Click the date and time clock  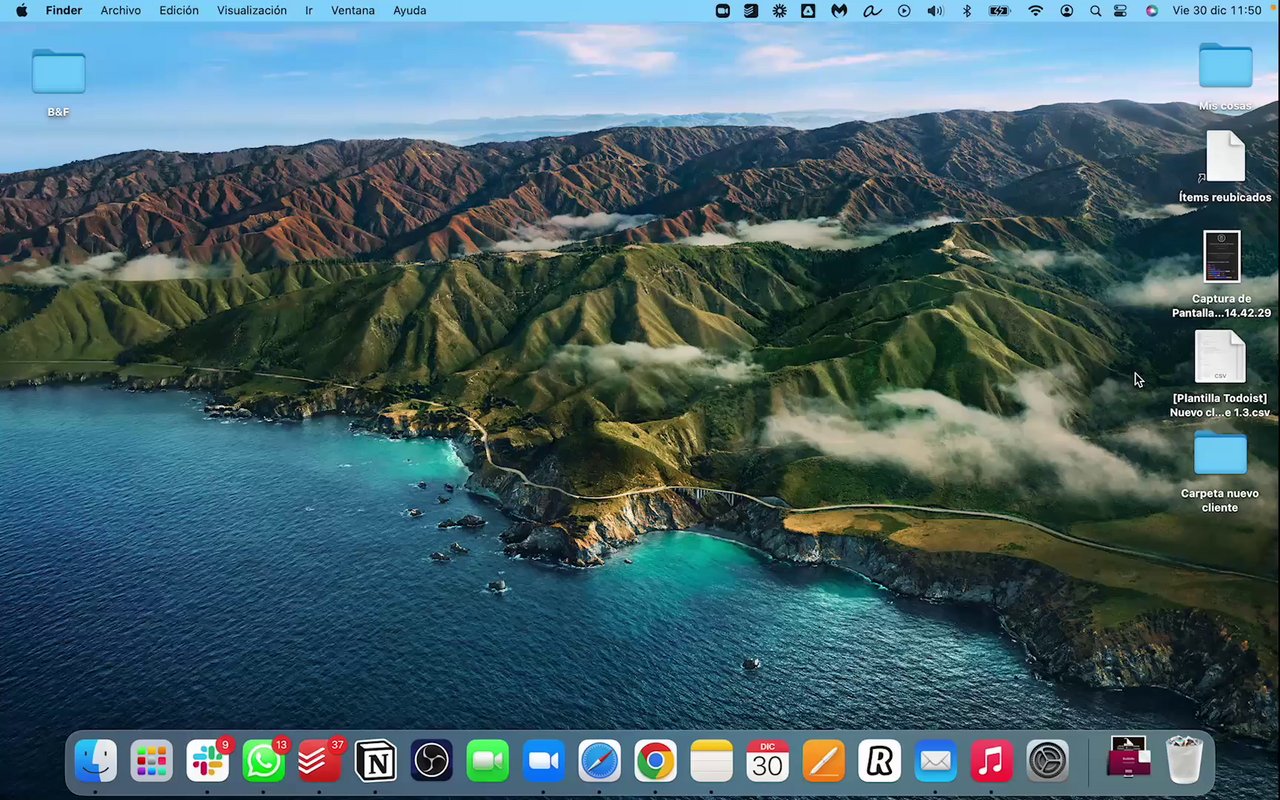(1217, 11)
